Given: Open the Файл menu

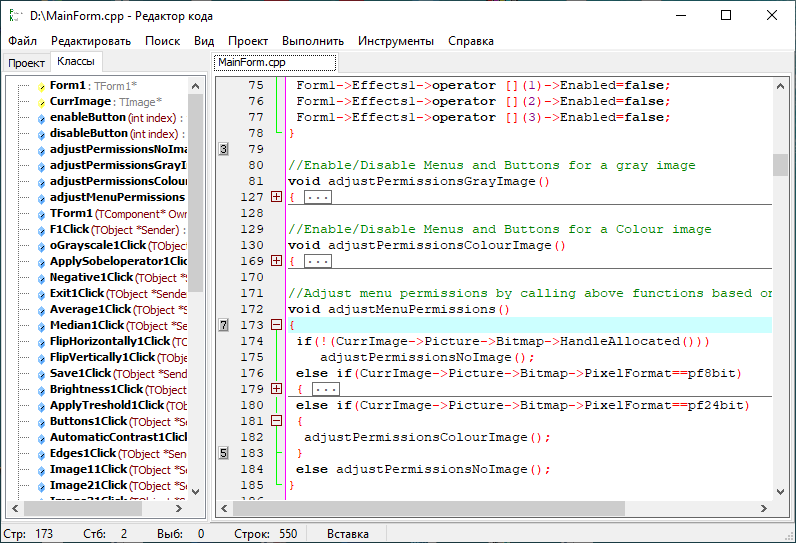Looking at the screenshot, I should tap(22, 41).
